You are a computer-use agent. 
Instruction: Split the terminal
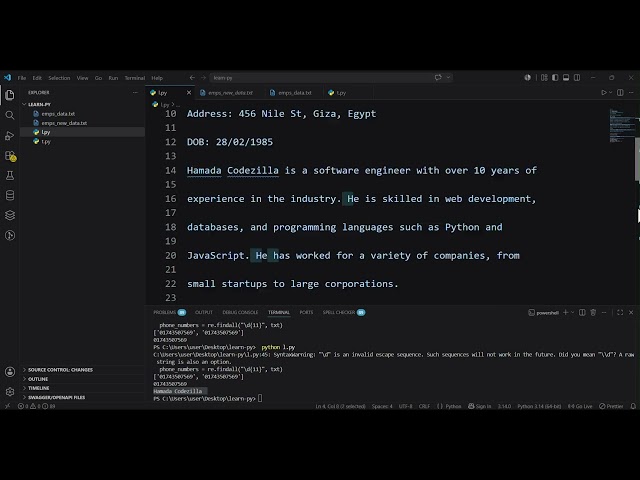click(582, 312)
